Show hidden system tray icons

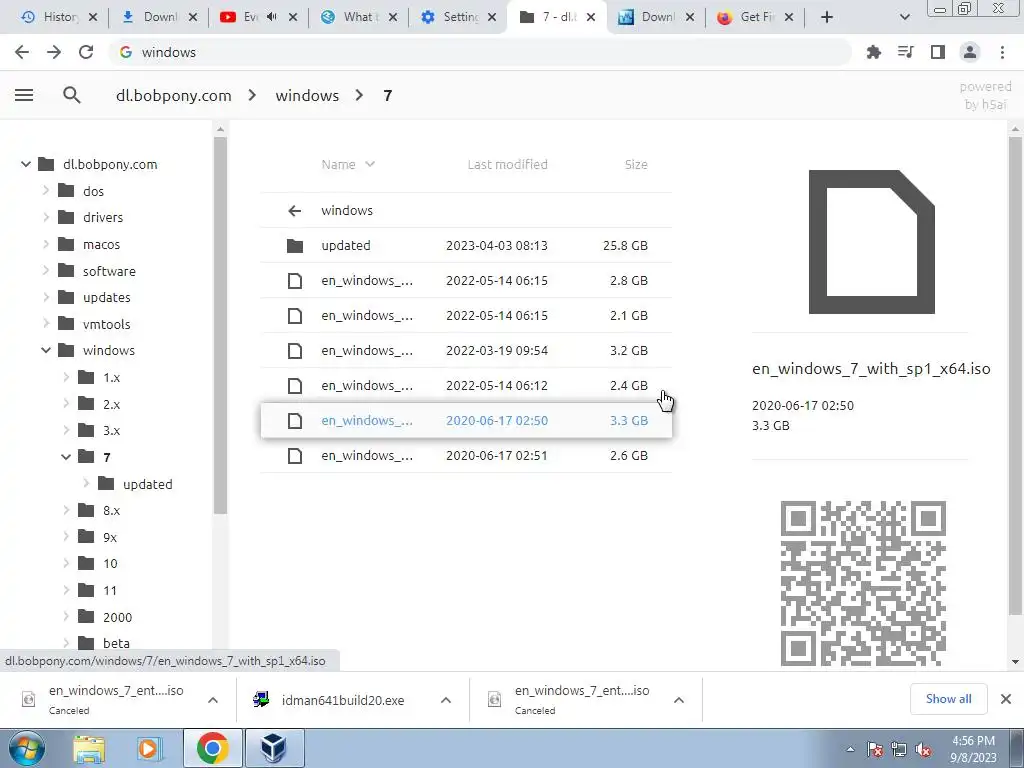click(850, 749)
